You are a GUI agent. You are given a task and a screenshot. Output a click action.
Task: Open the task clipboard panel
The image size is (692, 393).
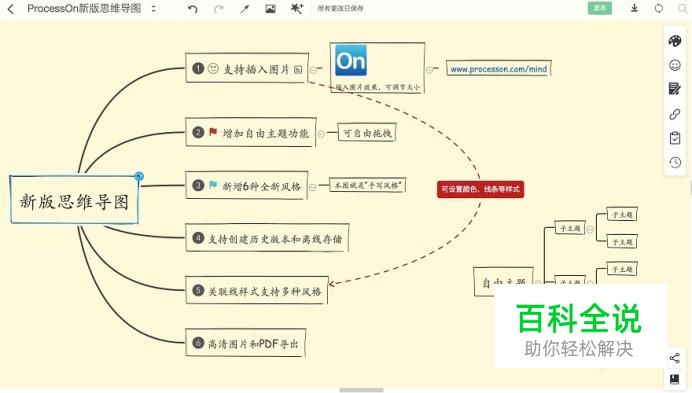pos(675,138)
